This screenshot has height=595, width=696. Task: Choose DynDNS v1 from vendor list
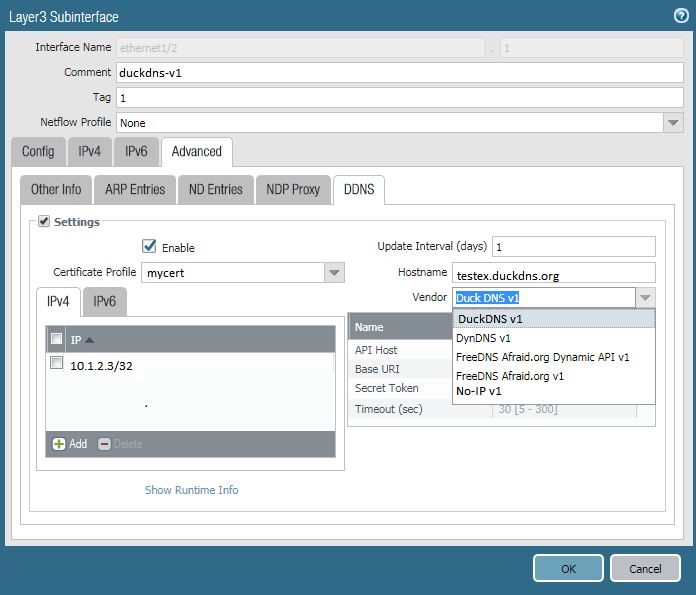point(483,338)
